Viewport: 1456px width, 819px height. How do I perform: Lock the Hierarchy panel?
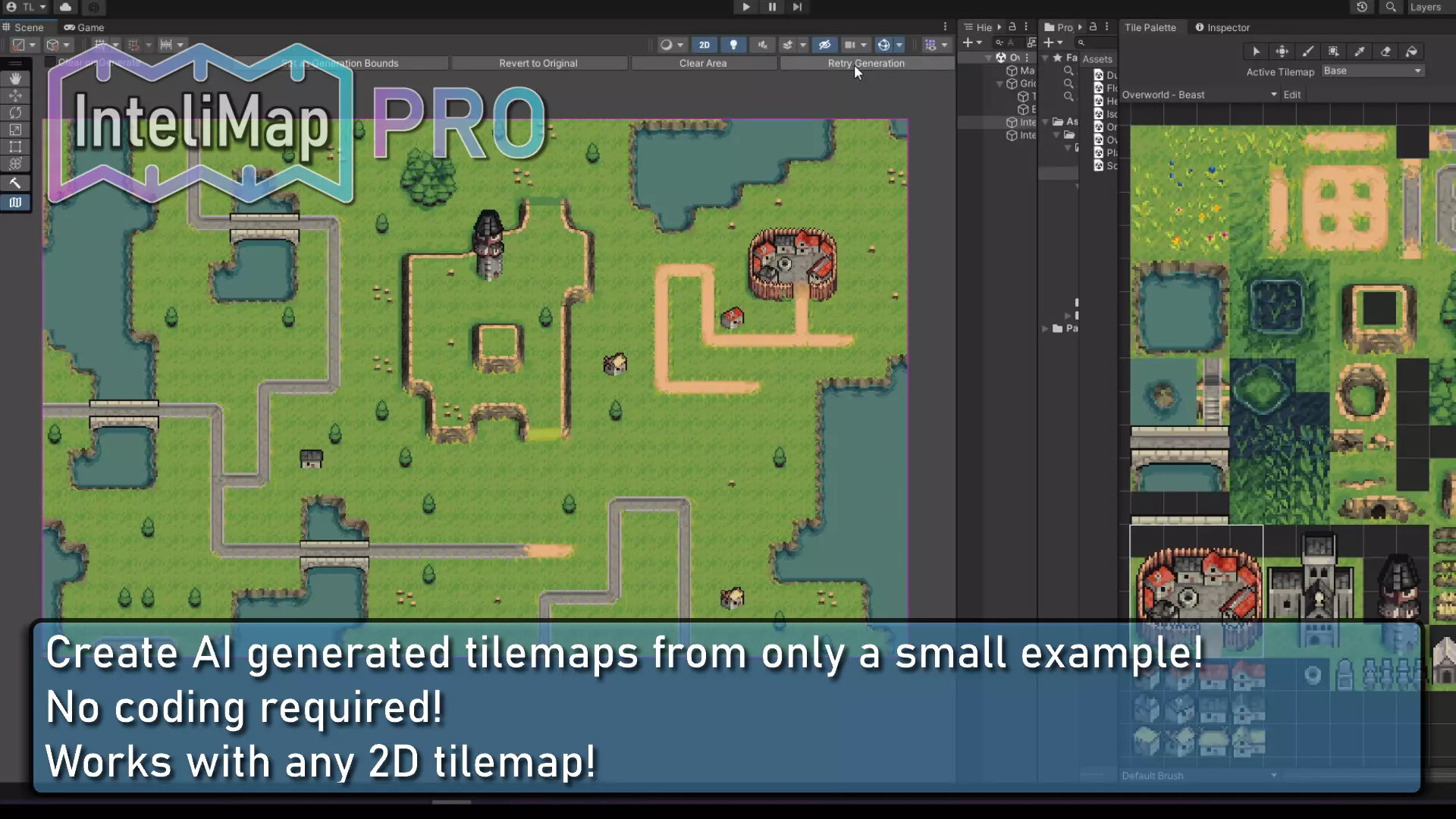point(1012,27)
